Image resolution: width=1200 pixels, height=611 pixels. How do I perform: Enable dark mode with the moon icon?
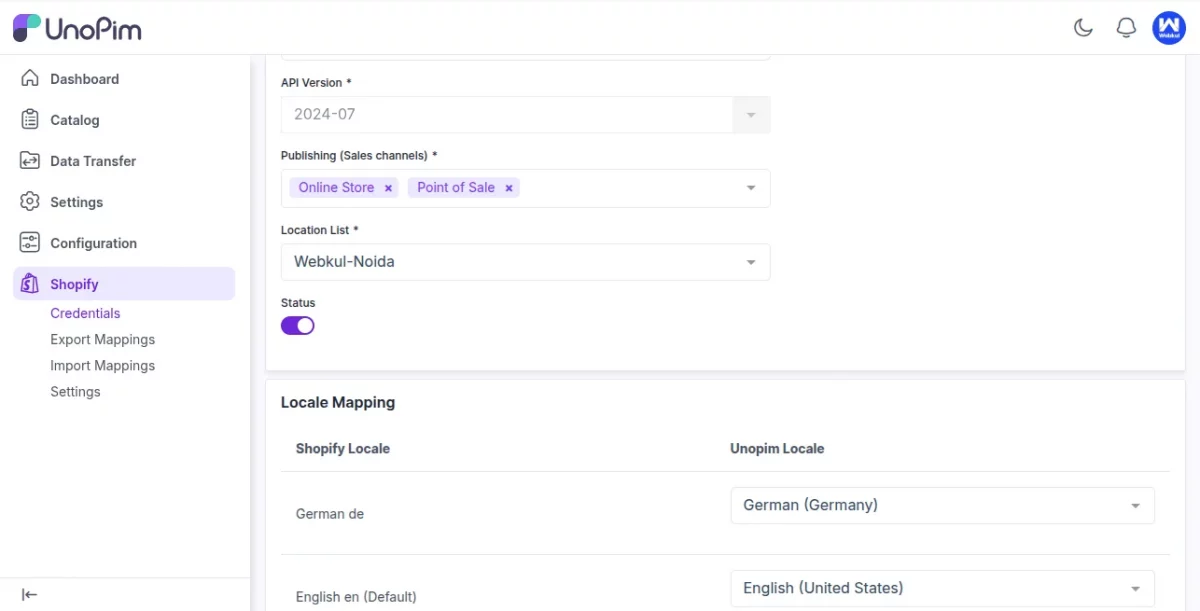pos(1083,27)
